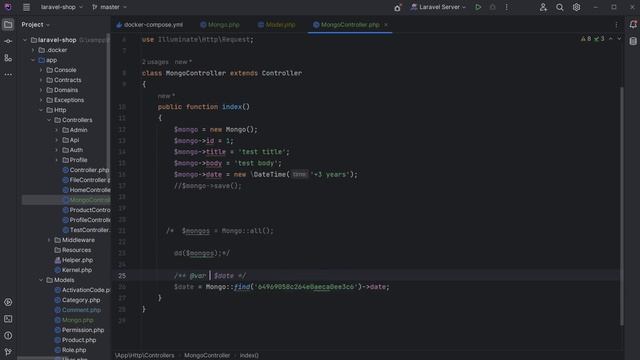Screen dimensions: 640x360
Task: Select ProductController file in tree
Action: click(x=86, y=210)
